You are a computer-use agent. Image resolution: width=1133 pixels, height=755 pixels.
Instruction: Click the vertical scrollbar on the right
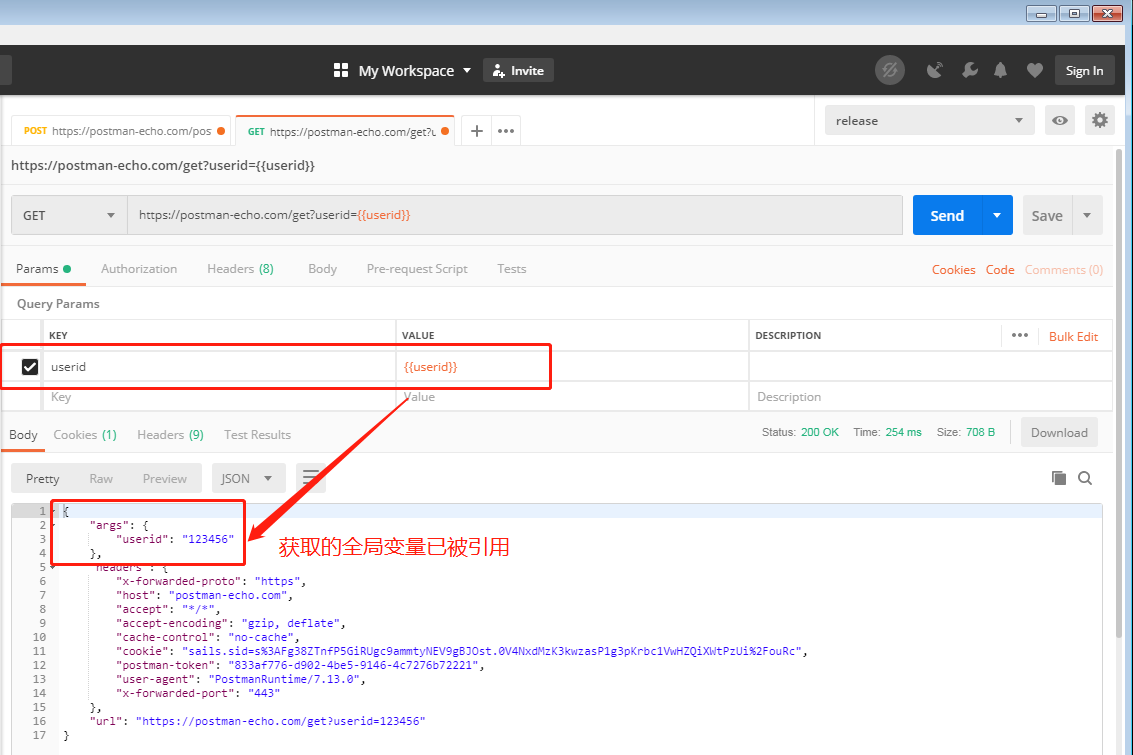(1119, 394)
